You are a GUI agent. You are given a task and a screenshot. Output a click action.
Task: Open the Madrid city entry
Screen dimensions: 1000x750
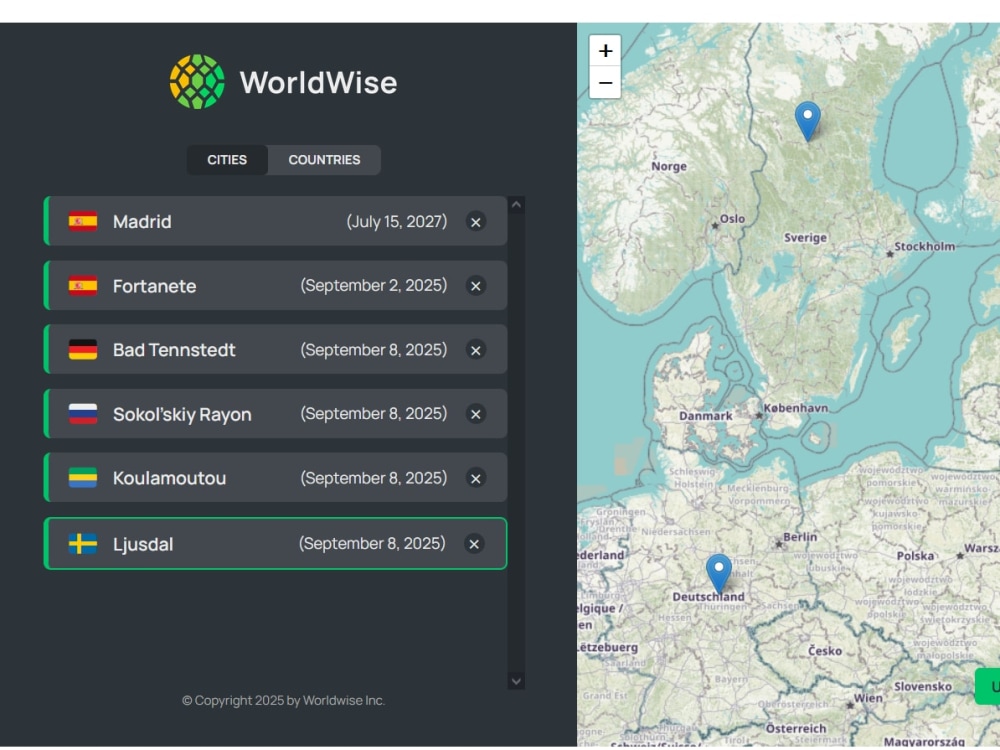pyautogui.click(x=276, y=221)
